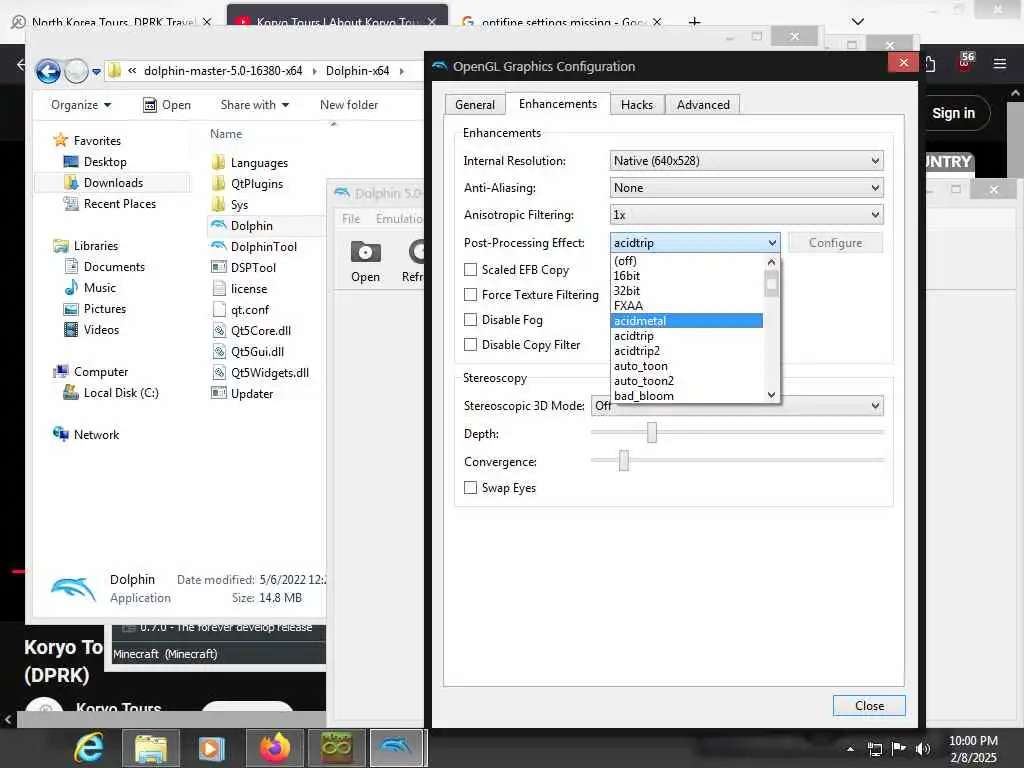Toggle Swap Eyes checkbox
Viewport: 1024px width, 768px height.
(x=470, y=487)
